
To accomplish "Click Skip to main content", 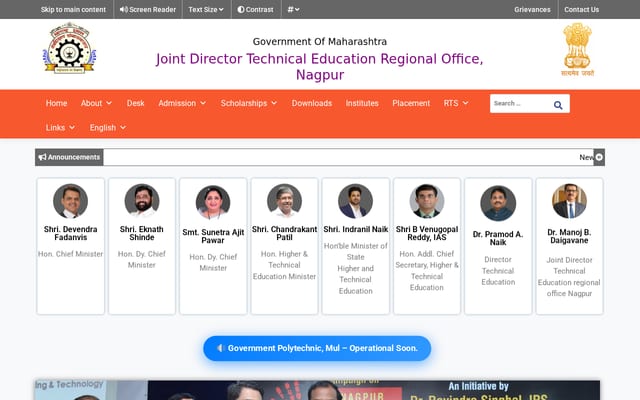I will pos(73,9).
